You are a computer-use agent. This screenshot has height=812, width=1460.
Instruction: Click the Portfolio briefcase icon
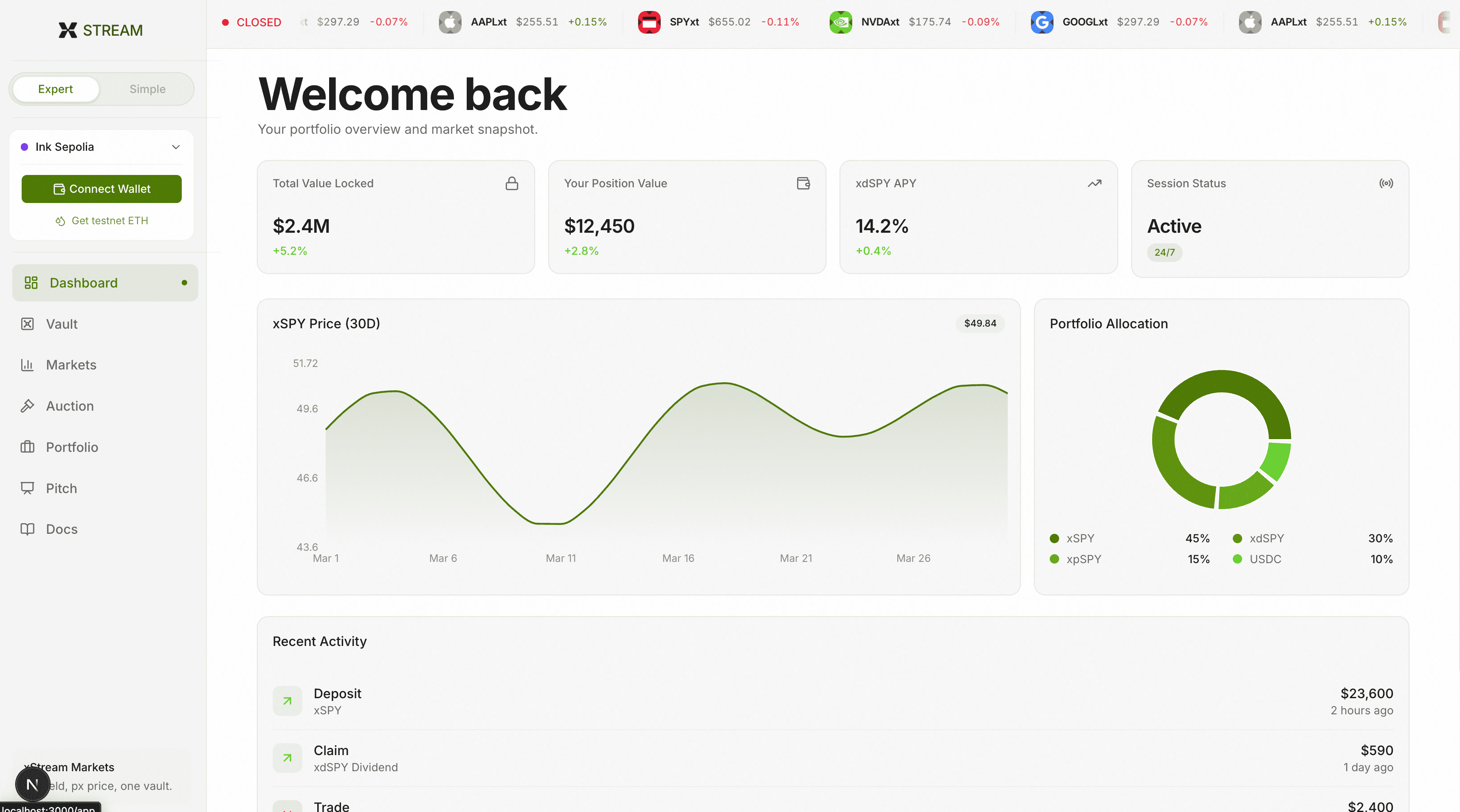click(27, 447)
